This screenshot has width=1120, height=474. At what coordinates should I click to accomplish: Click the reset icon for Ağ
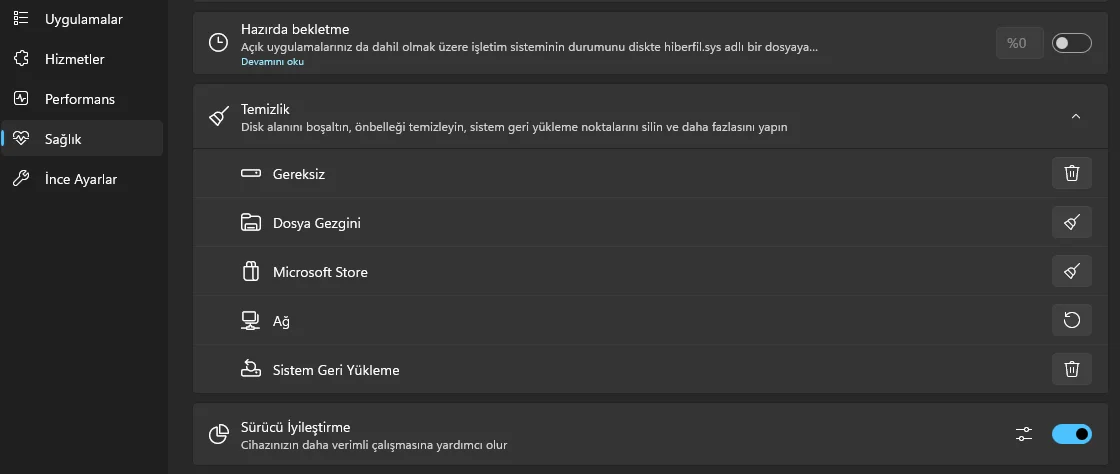(x=1071, y=321)
